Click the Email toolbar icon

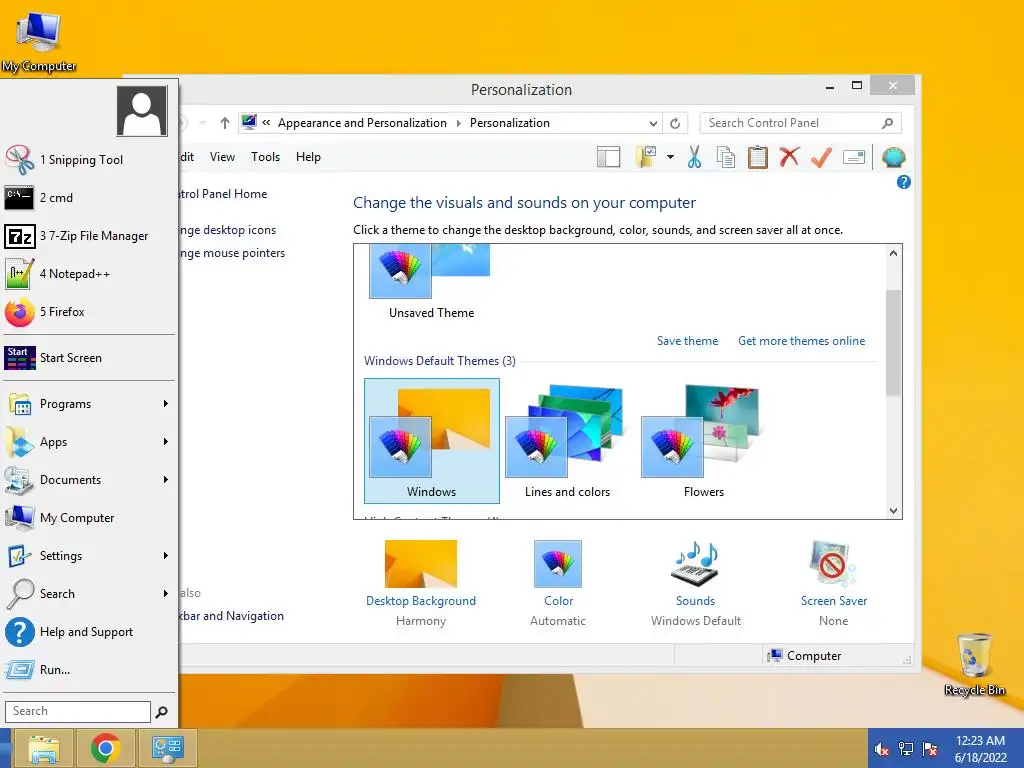pos(854,157)
